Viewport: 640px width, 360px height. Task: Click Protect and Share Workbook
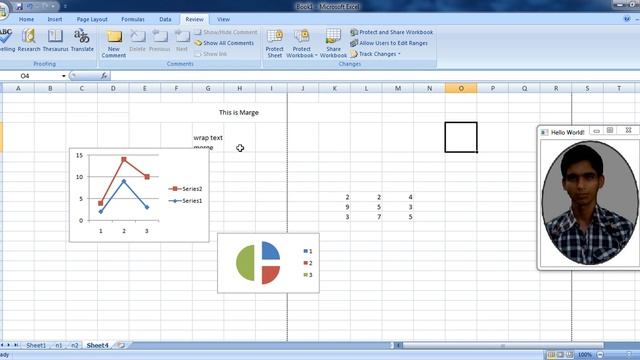click(391, 32)
